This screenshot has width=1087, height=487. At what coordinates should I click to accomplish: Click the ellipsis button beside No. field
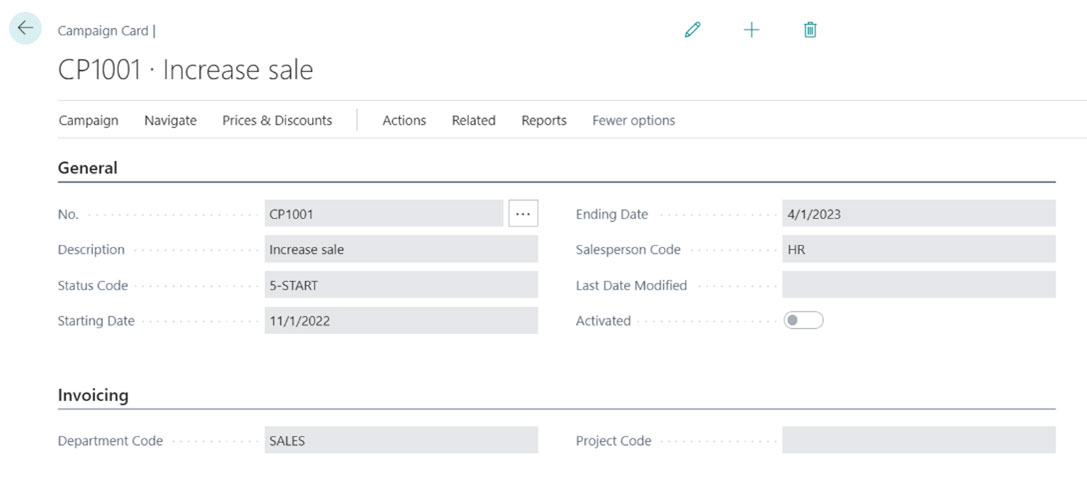[523, 214]
